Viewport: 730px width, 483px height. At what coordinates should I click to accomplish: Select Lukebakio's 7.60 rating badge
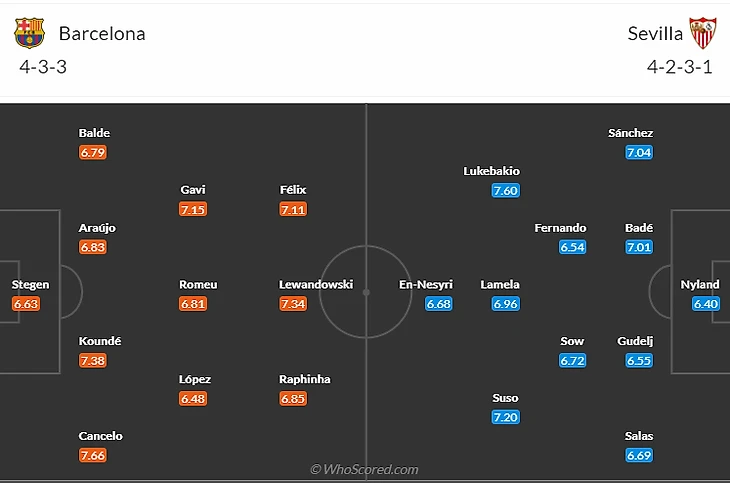[x=505, y=191]
